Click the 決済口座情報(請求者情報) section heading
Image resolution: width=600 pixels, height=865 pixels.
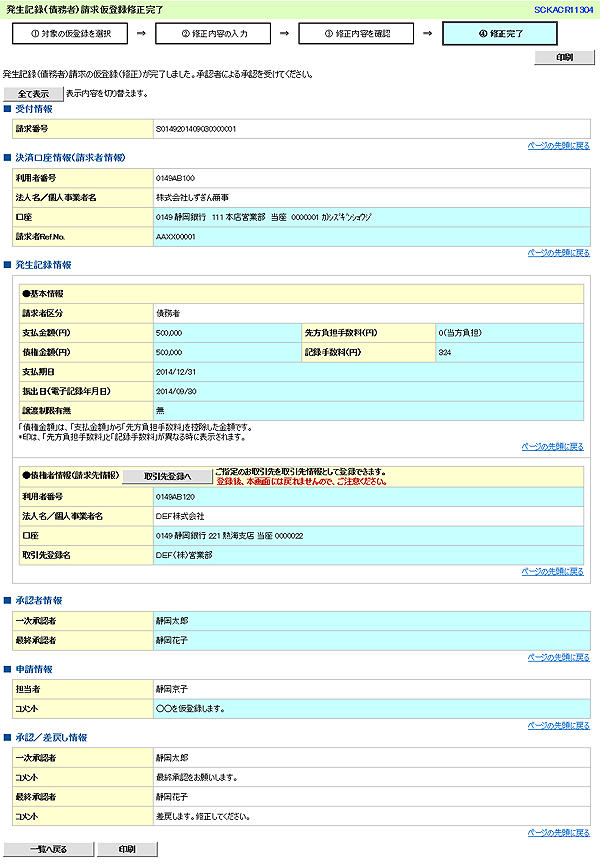click(x=70, y=158)
